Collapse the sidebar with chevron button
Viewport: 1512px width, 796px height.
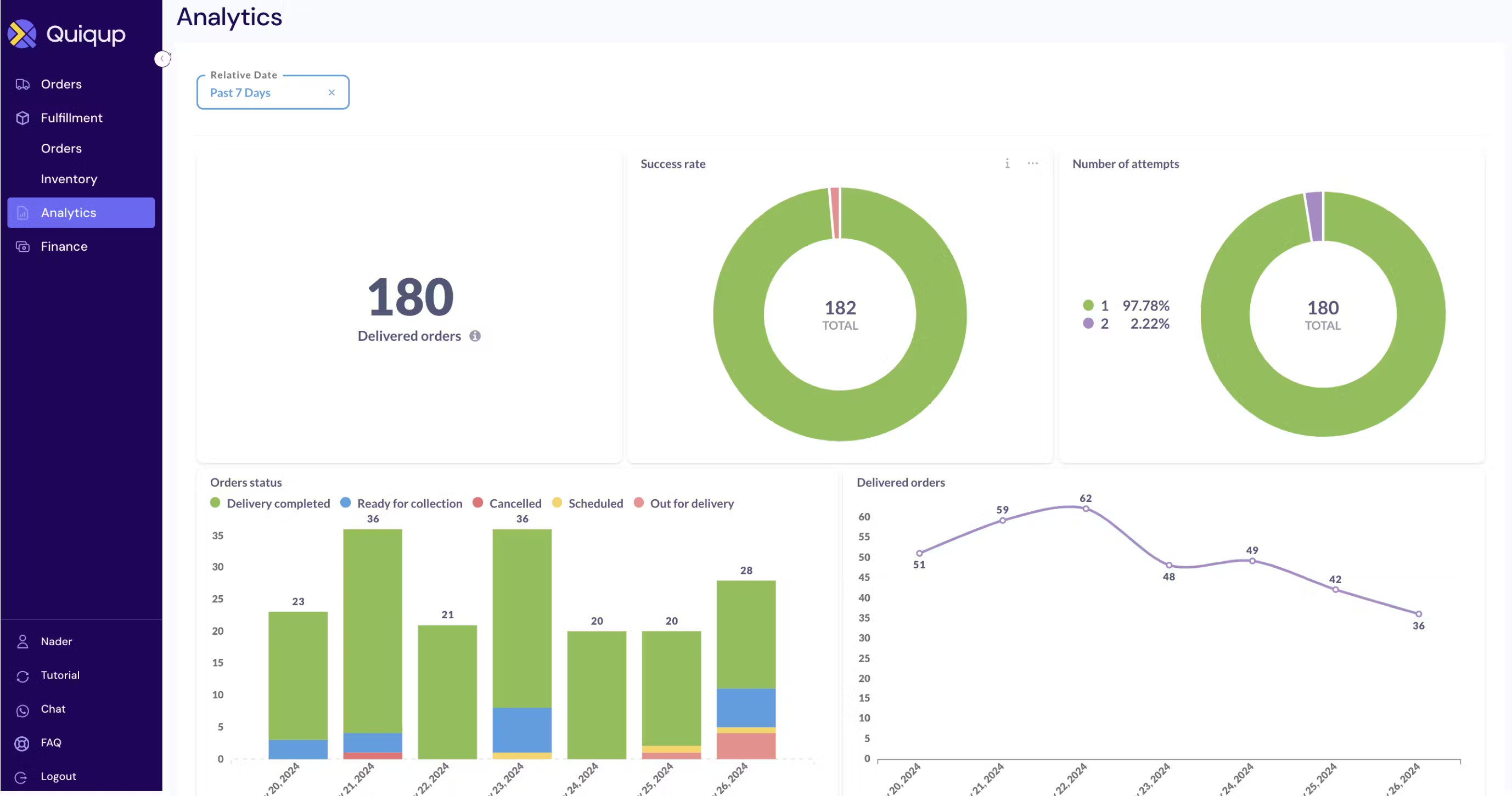pyautogui.click(x=162, y=59)
